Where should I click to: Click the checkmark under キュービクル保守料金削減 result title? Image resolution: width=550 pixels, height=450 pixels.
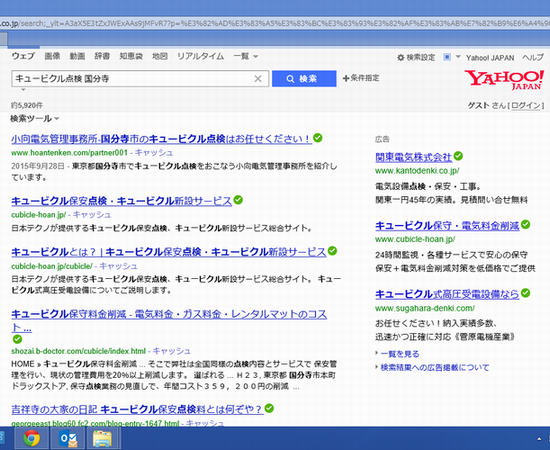pyautogui.click(x=17, y=339)
